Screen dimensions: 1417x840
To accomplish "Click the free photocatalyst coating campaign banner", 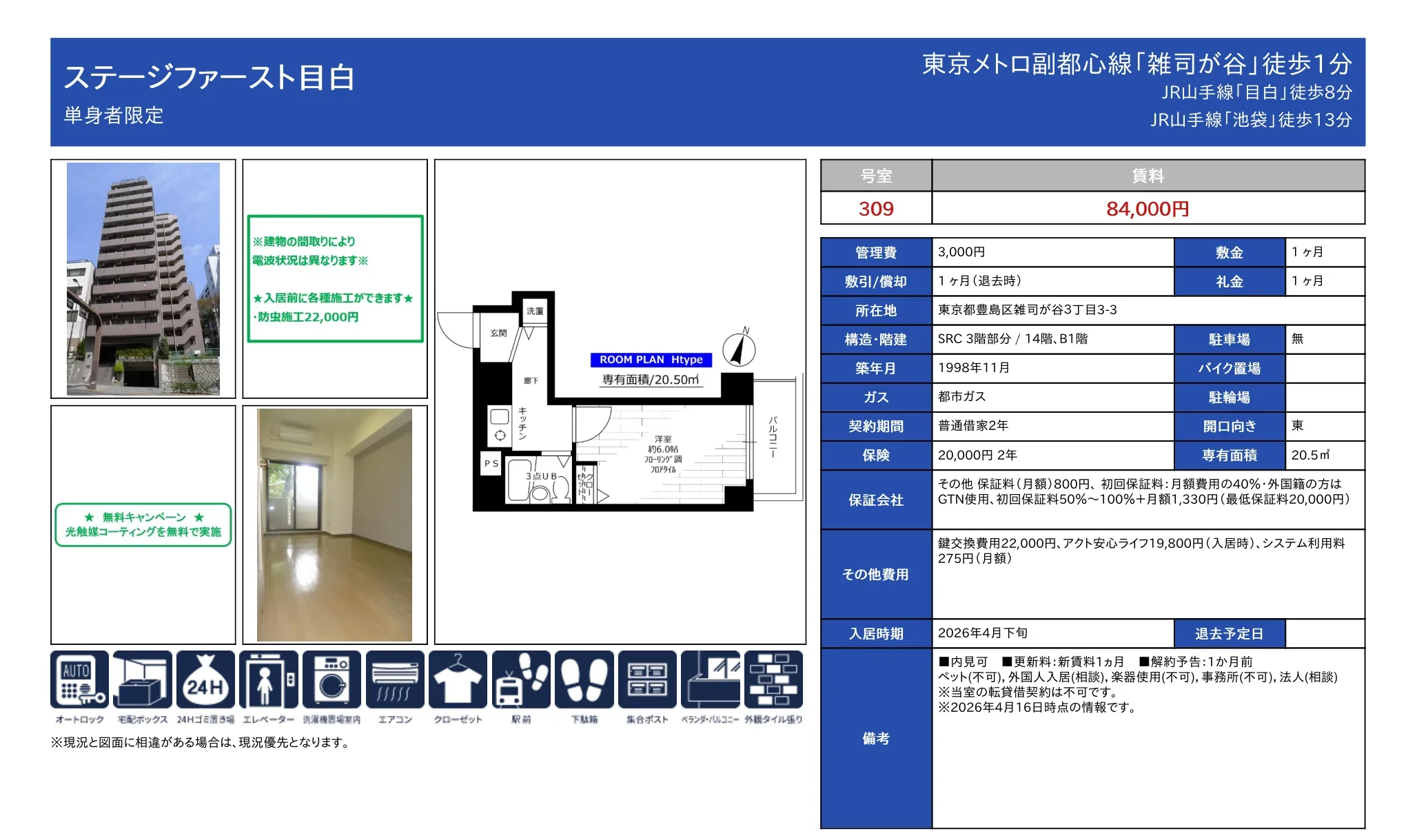I will click(x=143, y=525).
